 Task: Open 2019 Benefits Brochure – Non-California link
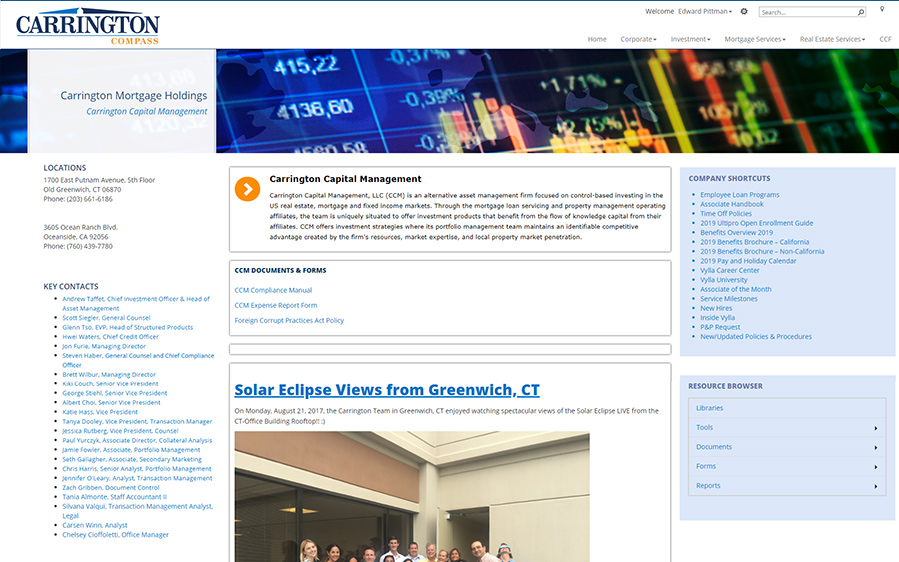point(762,252)
